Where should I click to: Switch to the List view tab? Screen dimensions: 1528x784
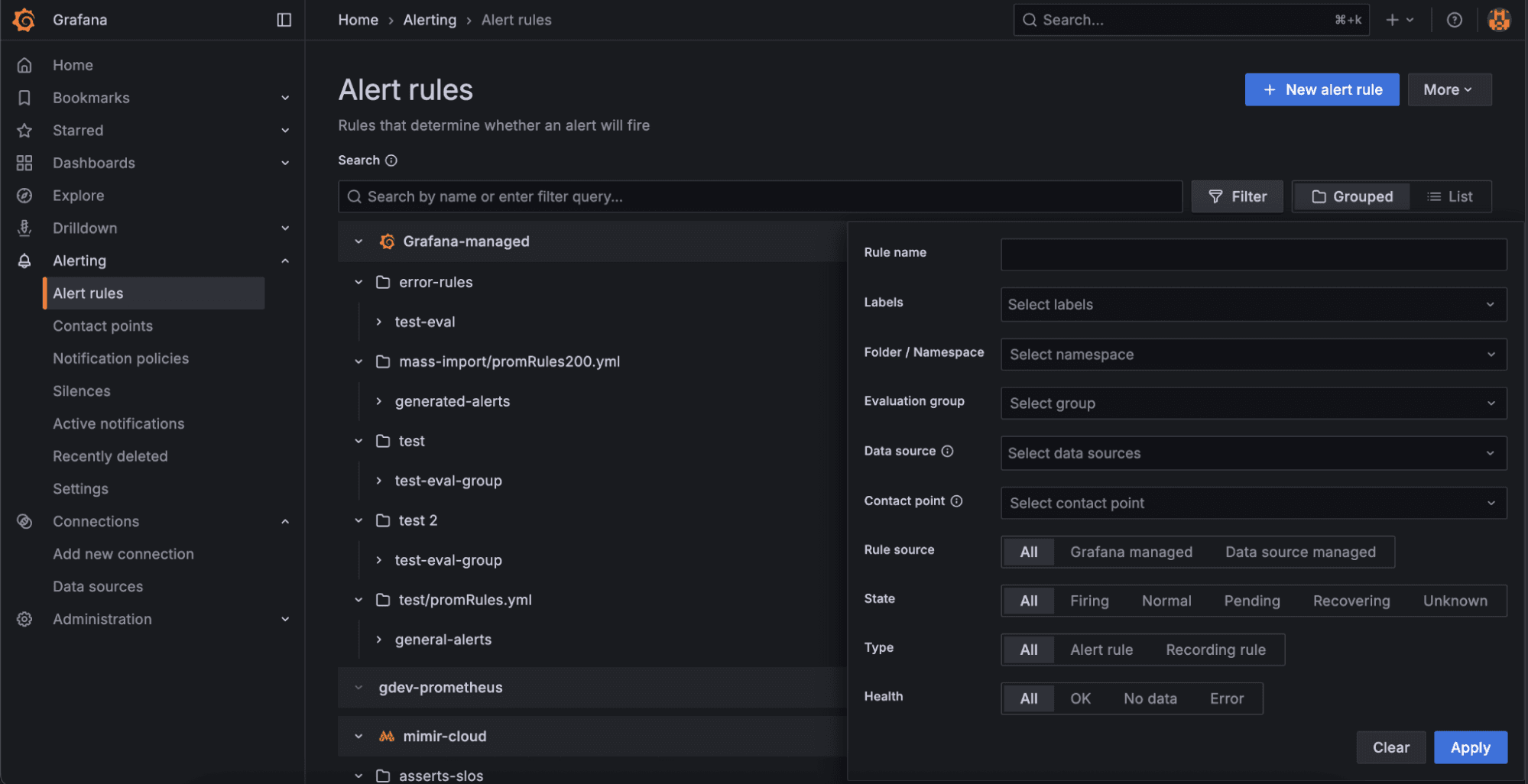pyautogui.click(x=1450, y=196)
